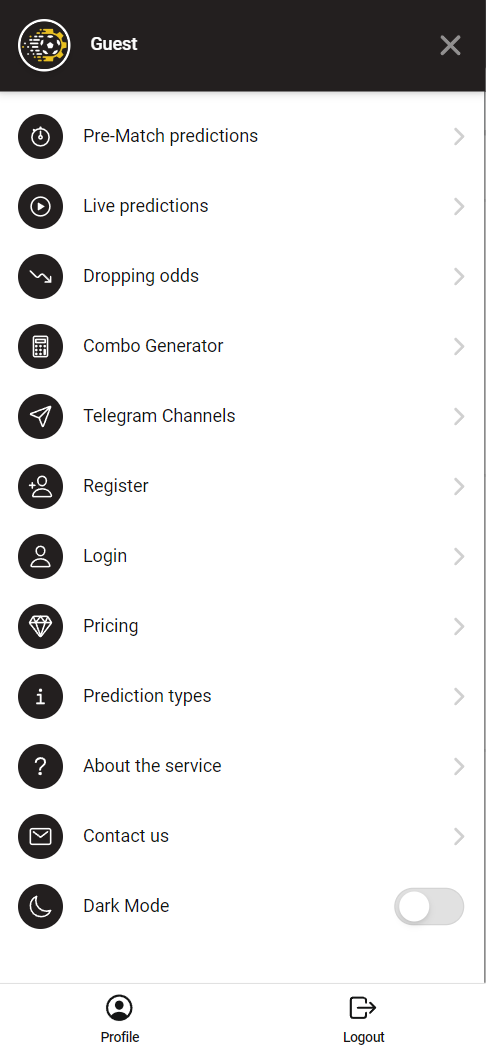Close the side menu with the X

(450, 45)
